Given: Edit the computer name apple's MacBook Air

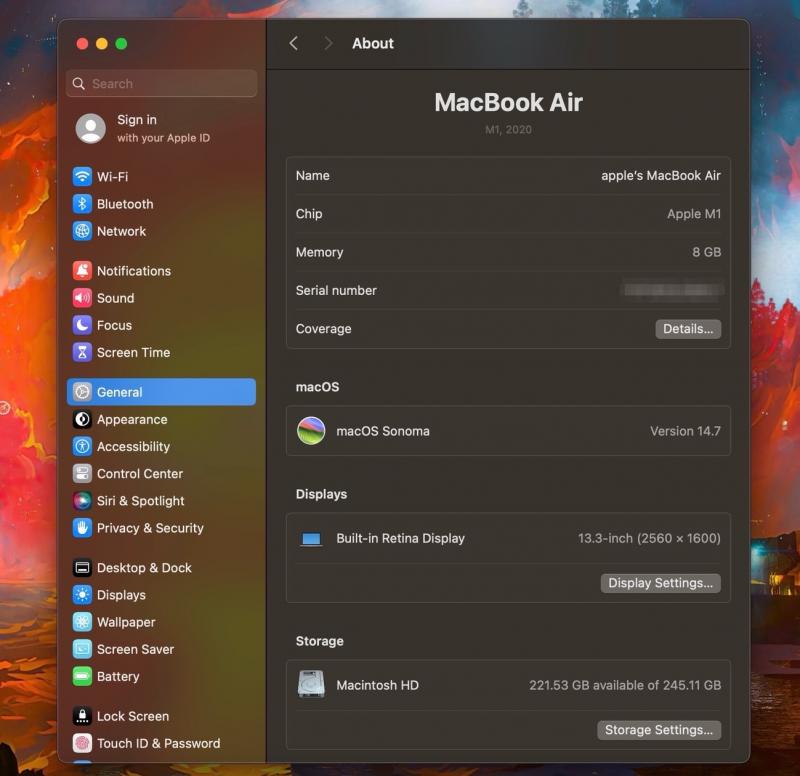Looking at the screenshot, I should pyautogui.click(x=661, y=176).
